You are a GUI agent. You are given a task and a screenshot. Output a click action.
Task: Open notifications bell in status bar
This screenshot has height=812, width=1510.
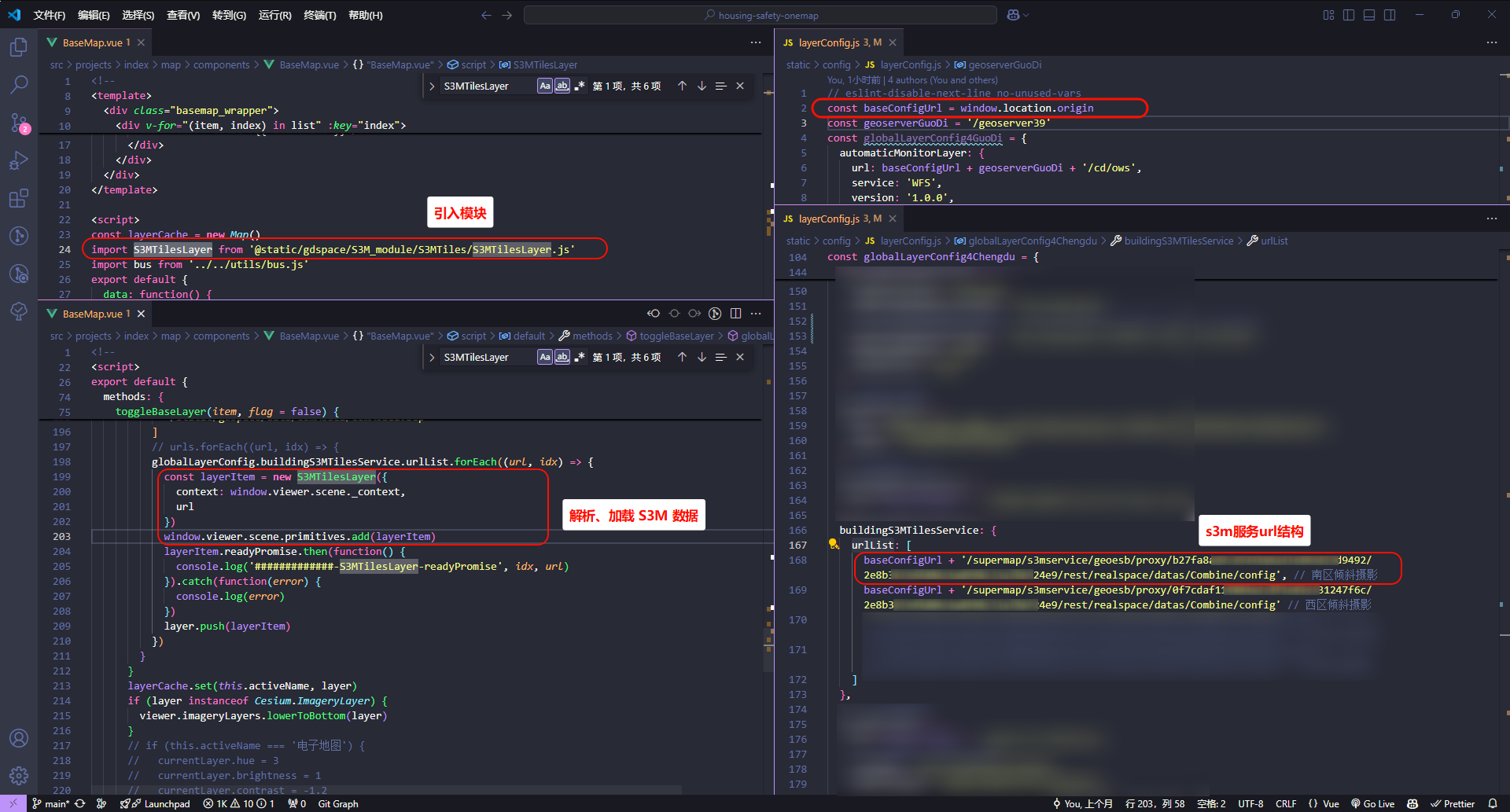tap(1492, 803)
